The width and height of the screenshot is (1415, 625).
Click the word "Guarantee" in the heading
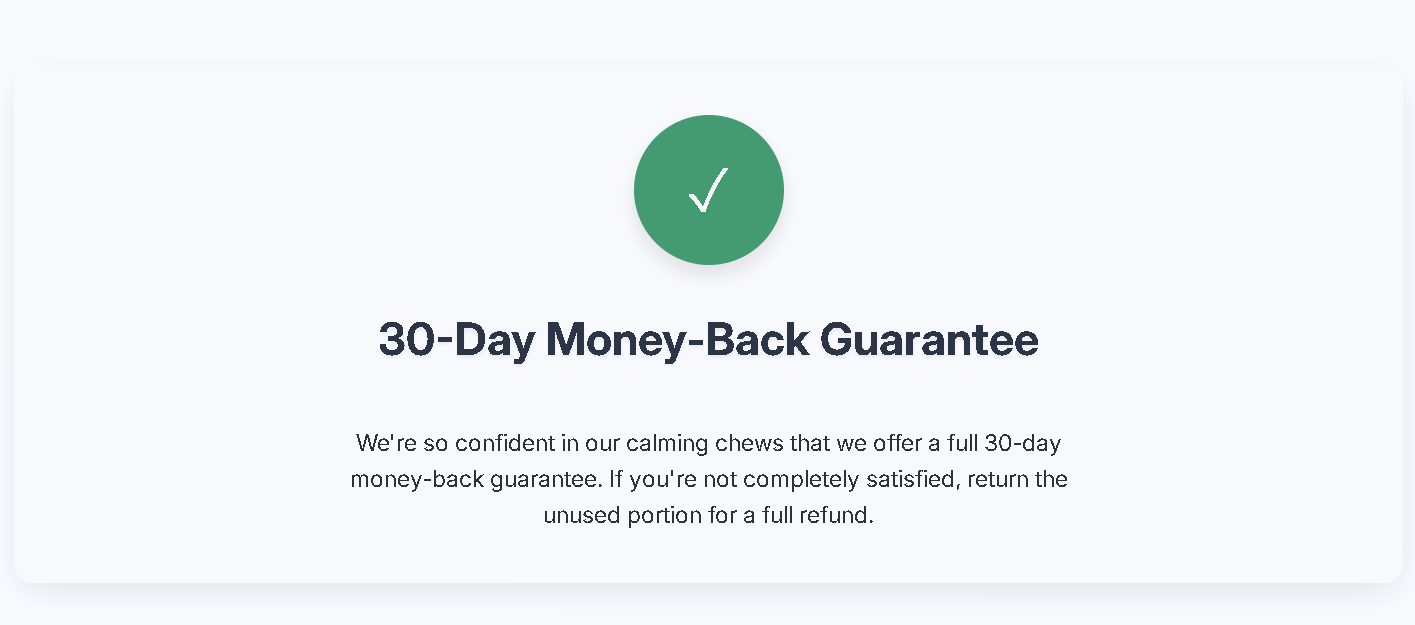click(929, 340)
